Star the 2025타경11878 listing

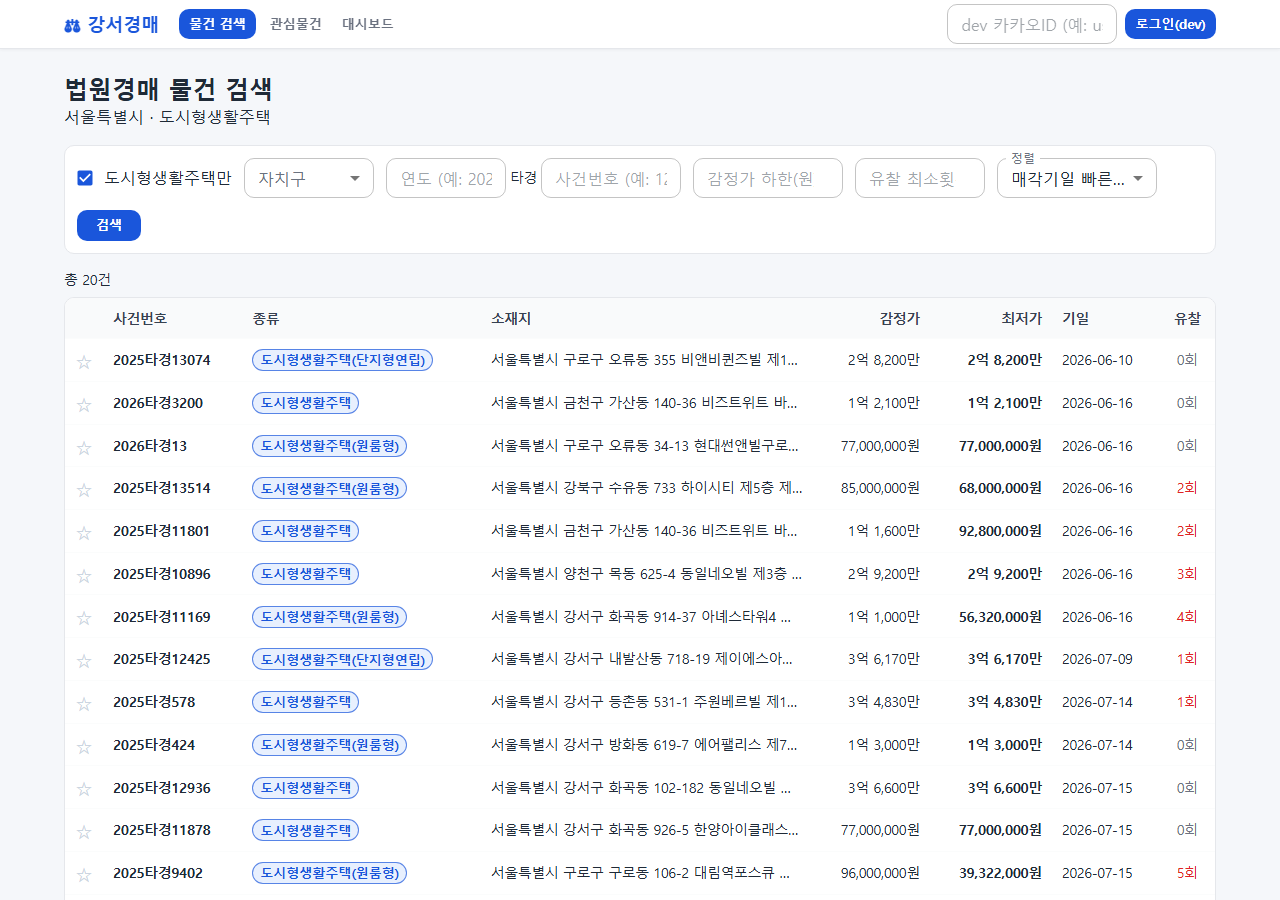coord(84,832)
